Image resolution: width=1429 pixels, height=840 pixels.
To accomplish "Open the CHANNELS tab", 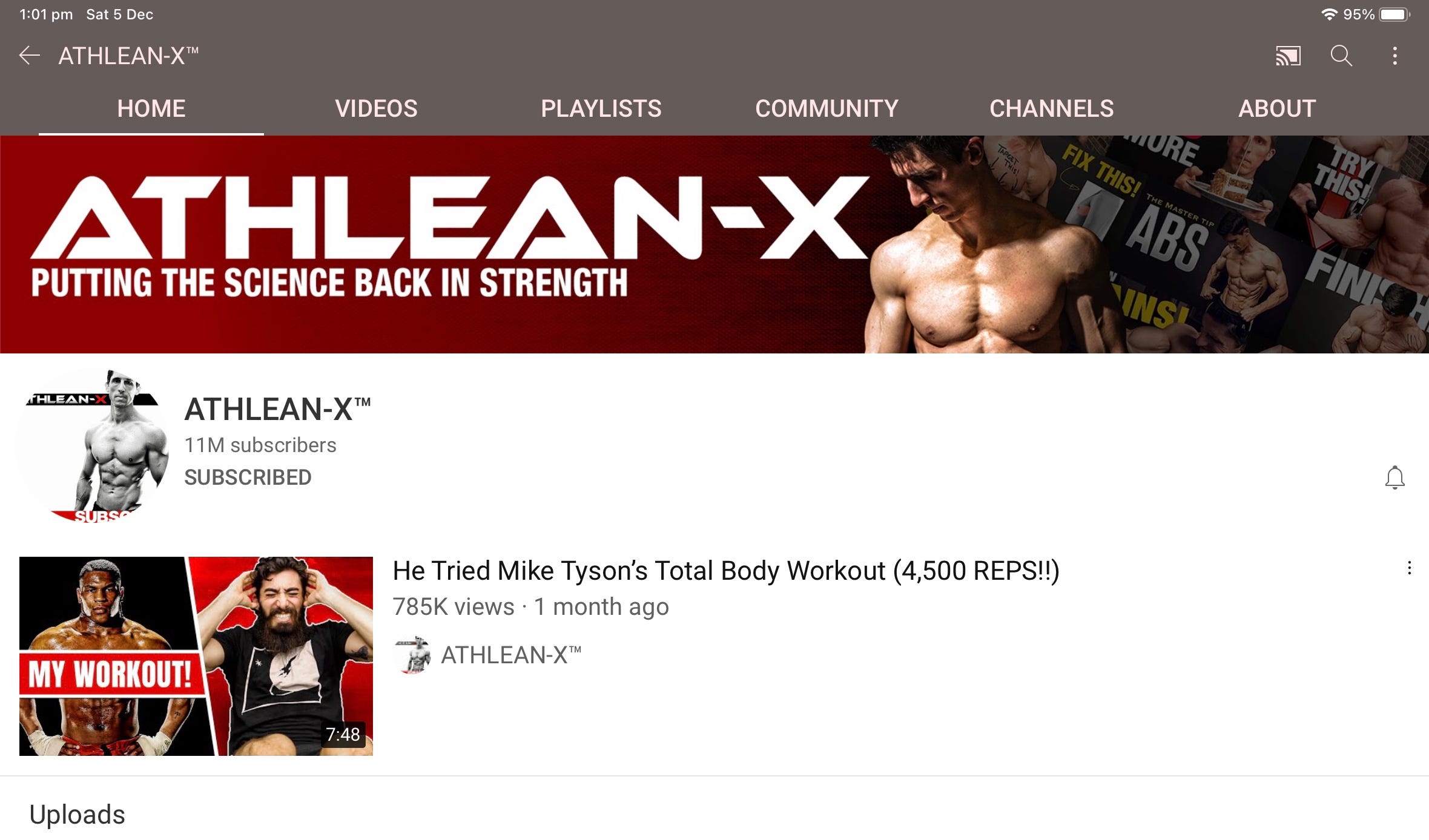I will (x=1051, y=108).
